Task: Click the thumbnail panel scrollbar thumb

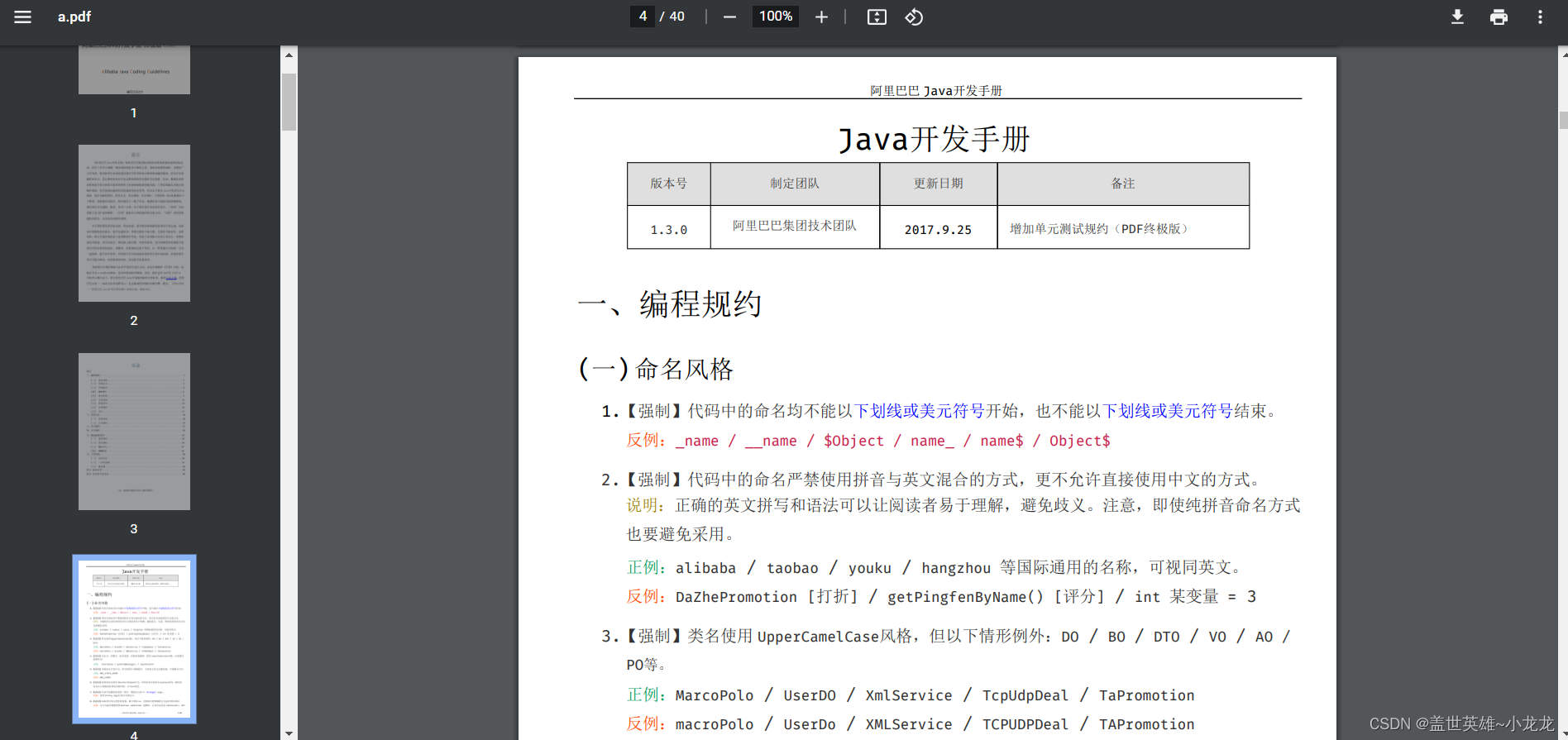Action: [x=289, y=103]
